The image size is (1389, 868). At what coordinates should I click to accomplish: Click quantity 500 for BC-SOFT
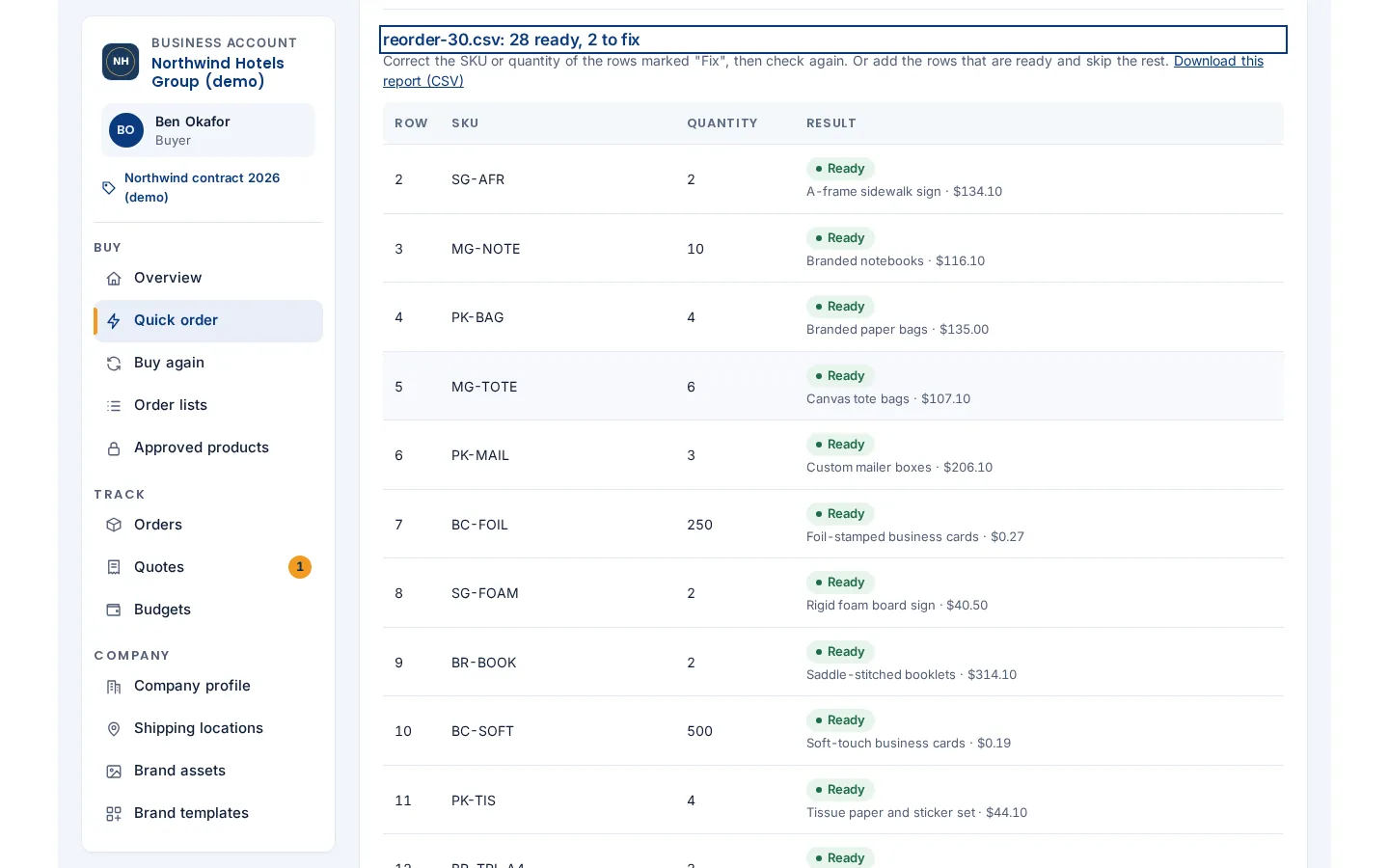(699, 731)
